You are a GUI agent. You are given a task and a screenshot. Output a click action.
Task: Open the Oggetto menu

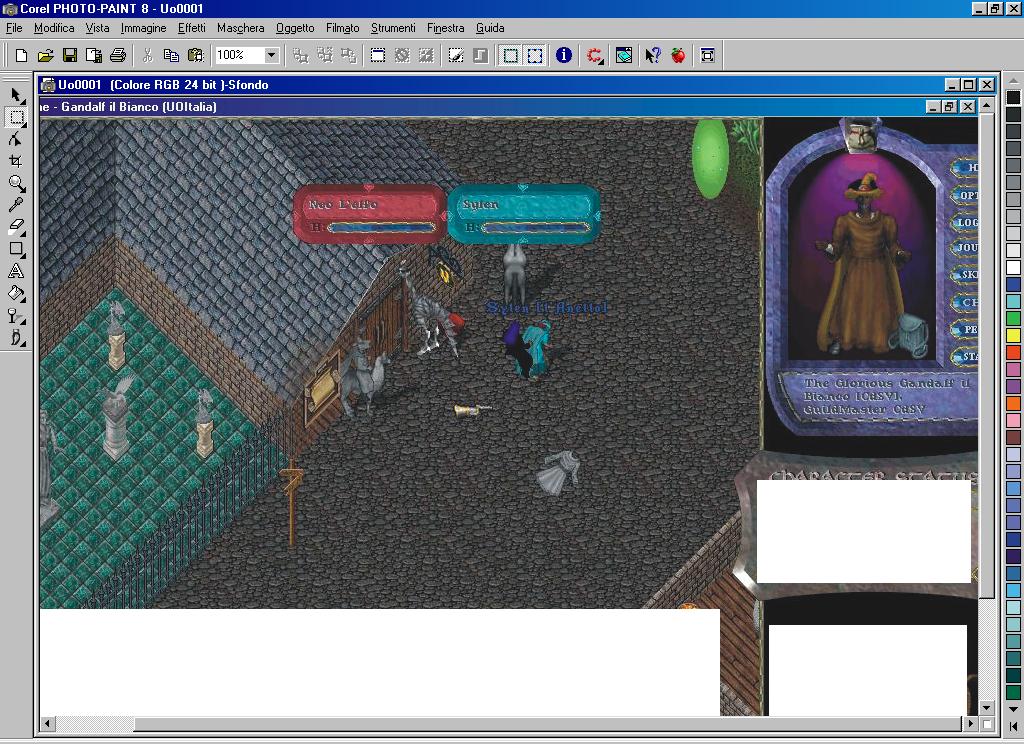point(295,28)
